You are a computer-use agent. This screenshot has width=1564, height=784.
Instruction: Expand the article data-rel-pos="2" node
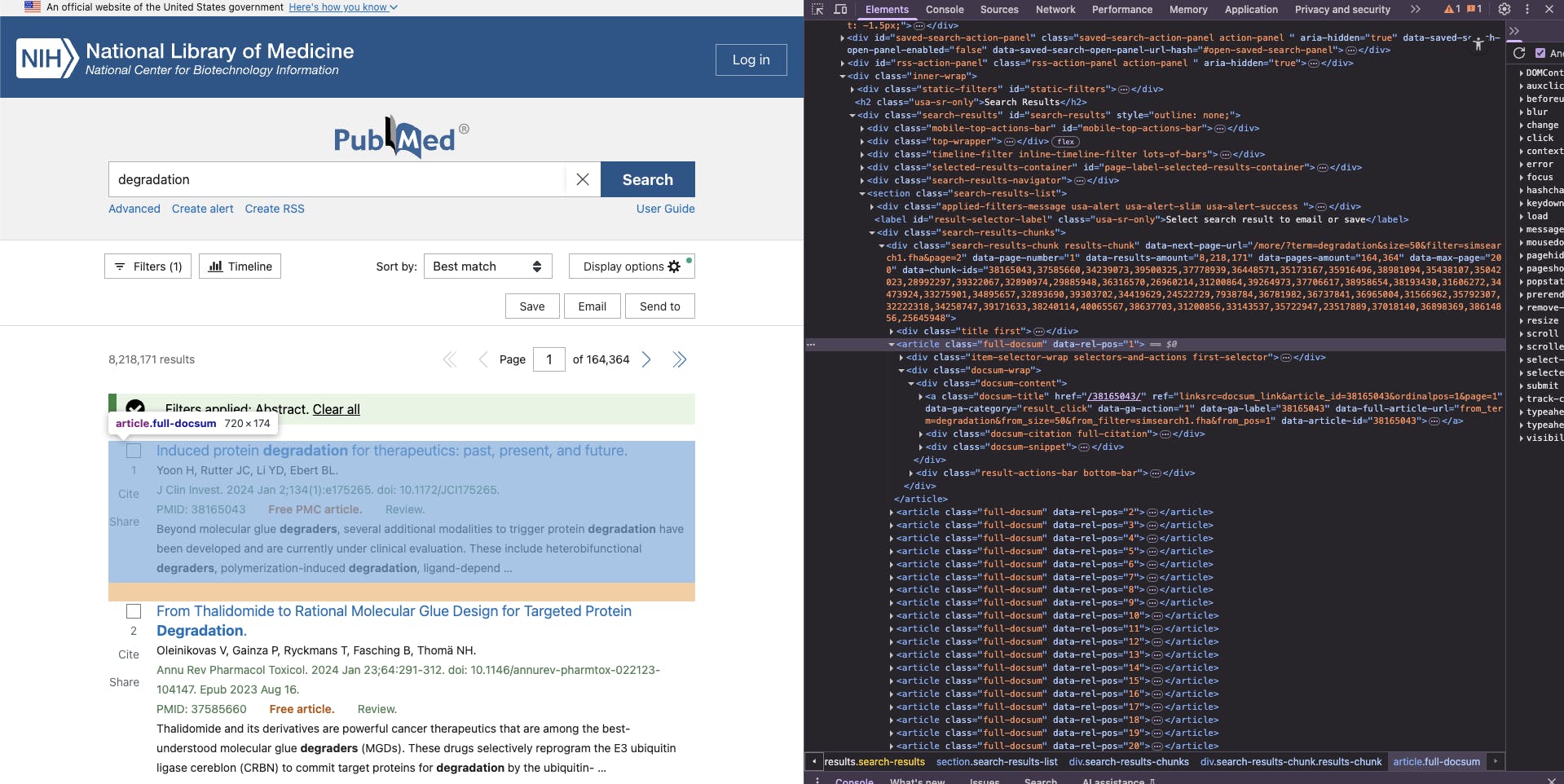click(892, 513)
